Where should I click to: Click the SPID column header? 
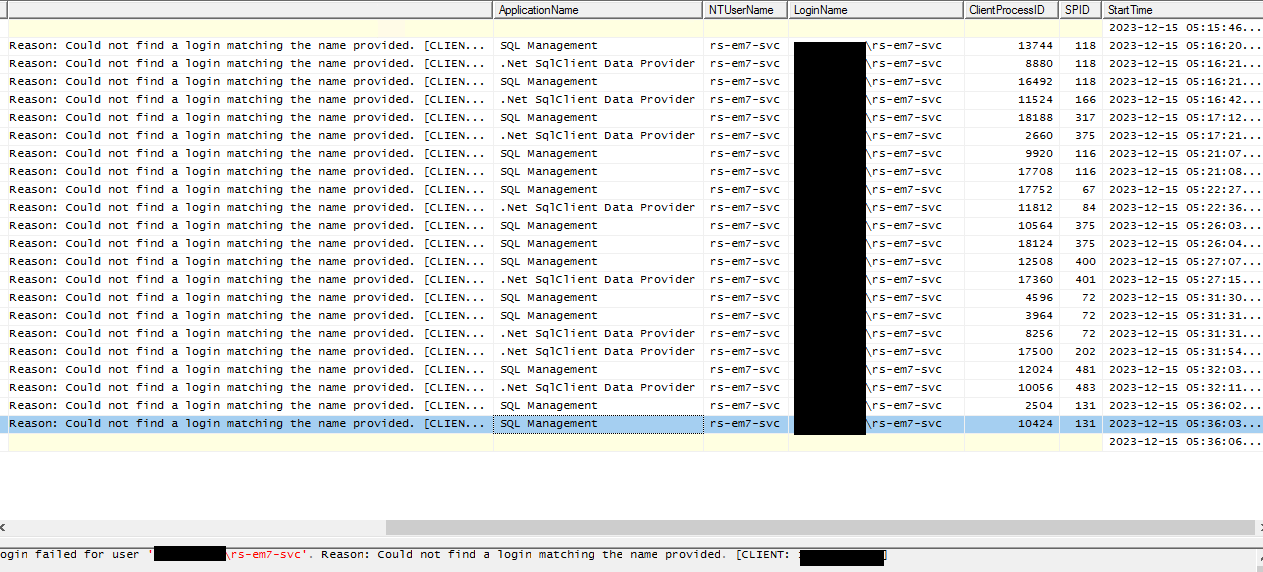[x=1081, y=10]
